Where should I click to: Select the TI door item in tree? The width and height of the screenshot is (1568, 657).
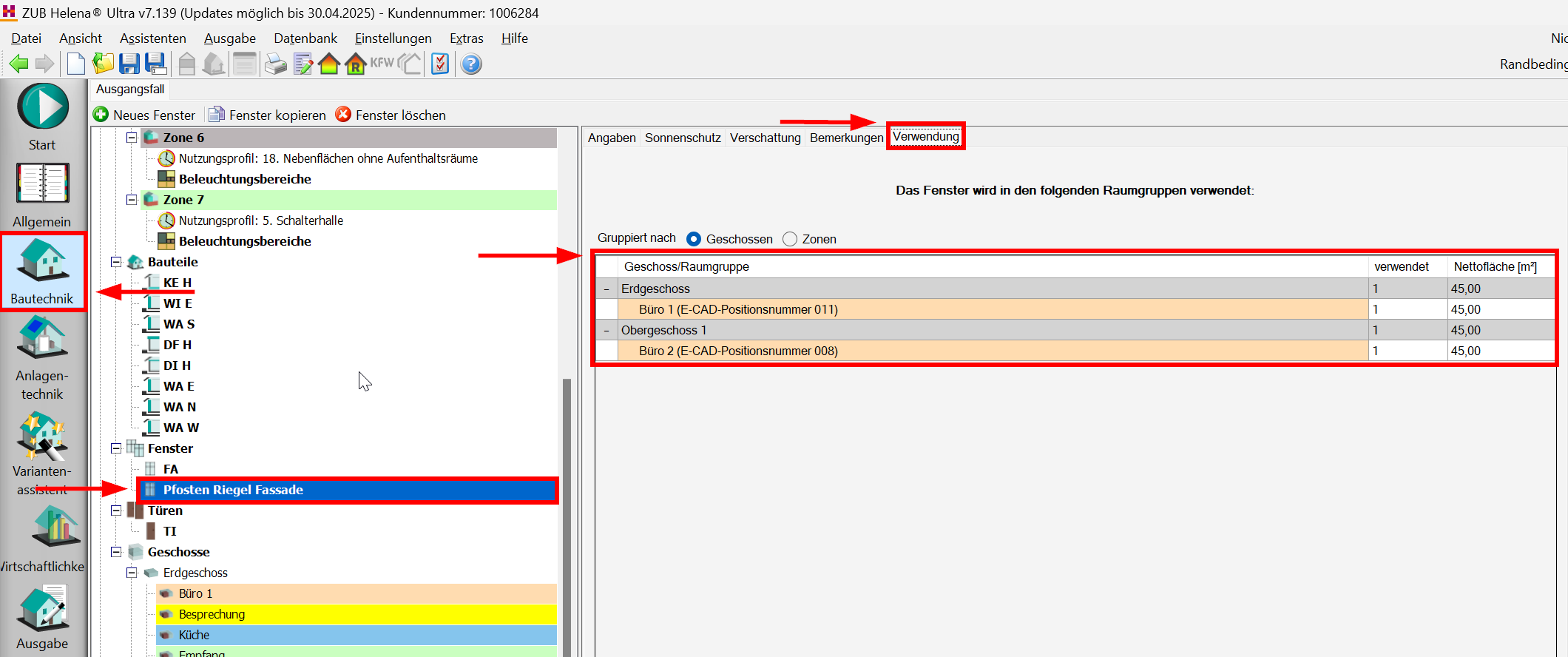click(x=170, y=531)
